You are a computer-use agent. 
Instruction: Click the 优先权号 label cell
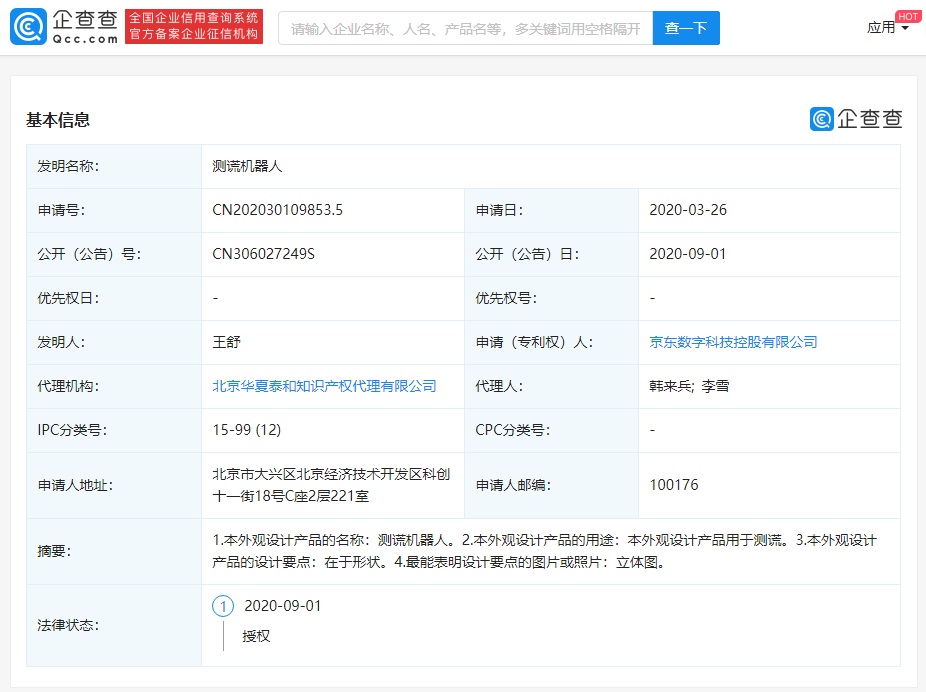[552, 299]
